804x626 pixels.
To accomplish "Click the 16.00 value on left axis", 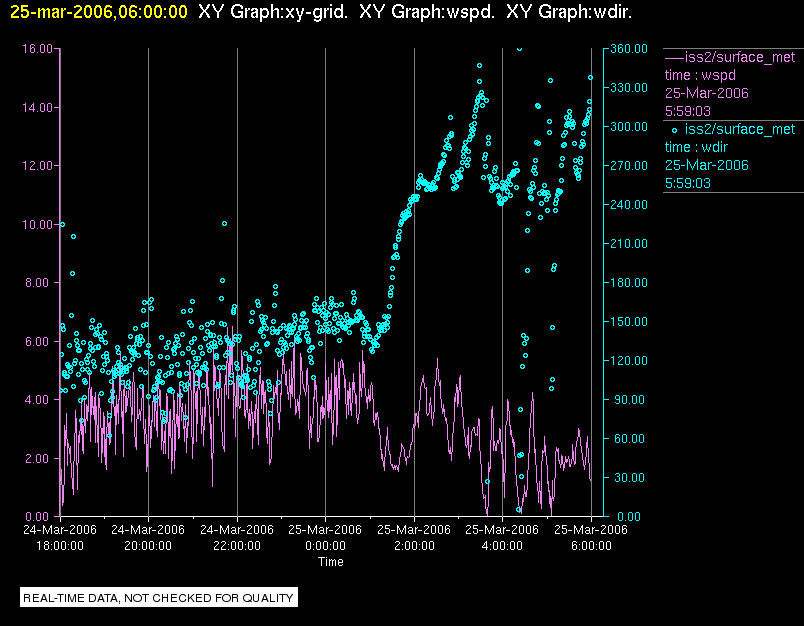I will tap(37, 49).
